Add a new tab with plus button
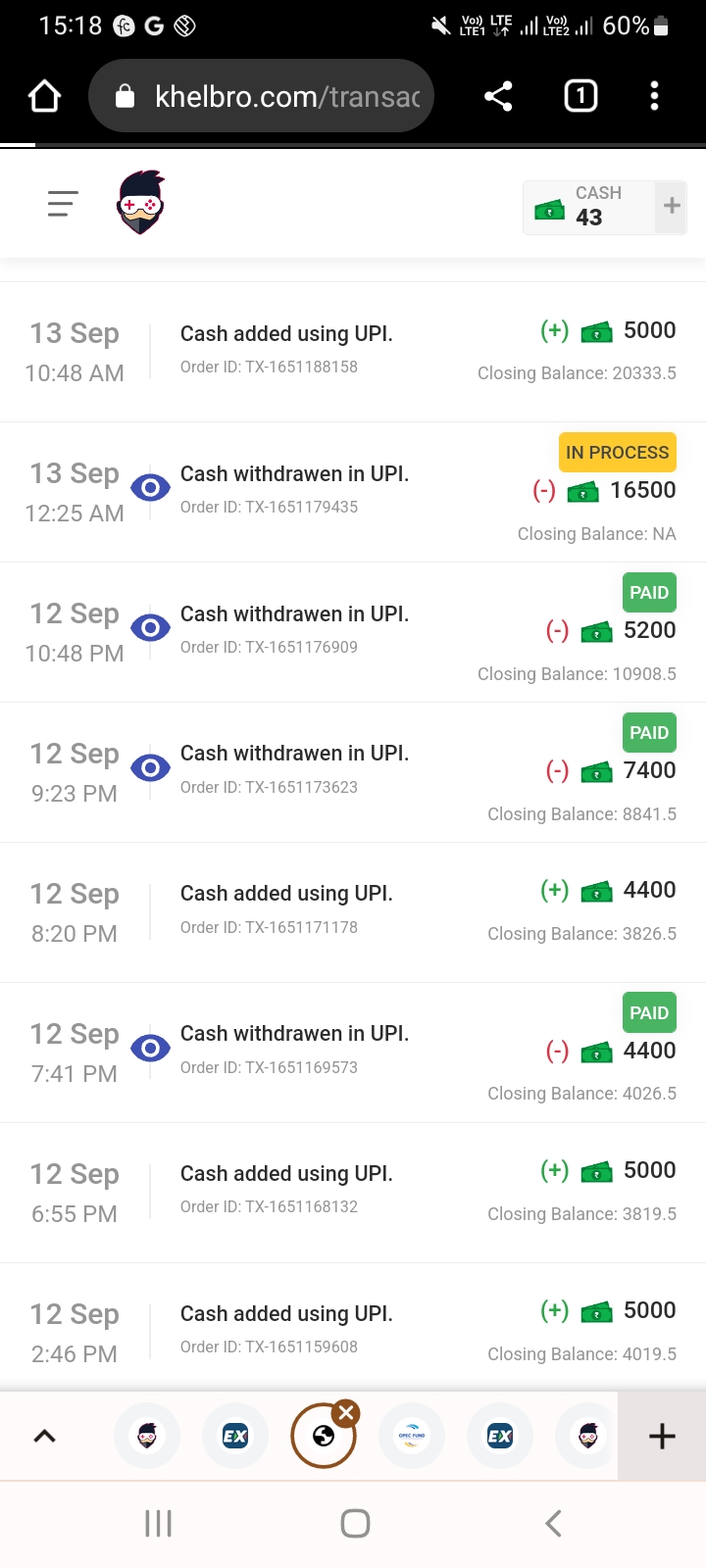Image resolution: width=706 pixels, height=1568 pixels. pos(662,1436)
